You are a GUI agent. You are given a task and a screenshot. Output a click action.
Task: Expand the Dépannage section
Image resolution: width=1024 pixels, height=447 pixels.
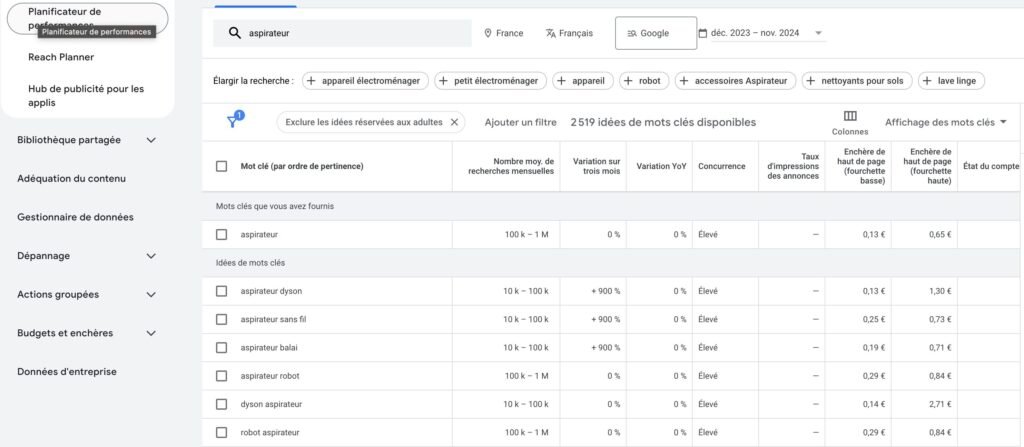coord(151,256)
